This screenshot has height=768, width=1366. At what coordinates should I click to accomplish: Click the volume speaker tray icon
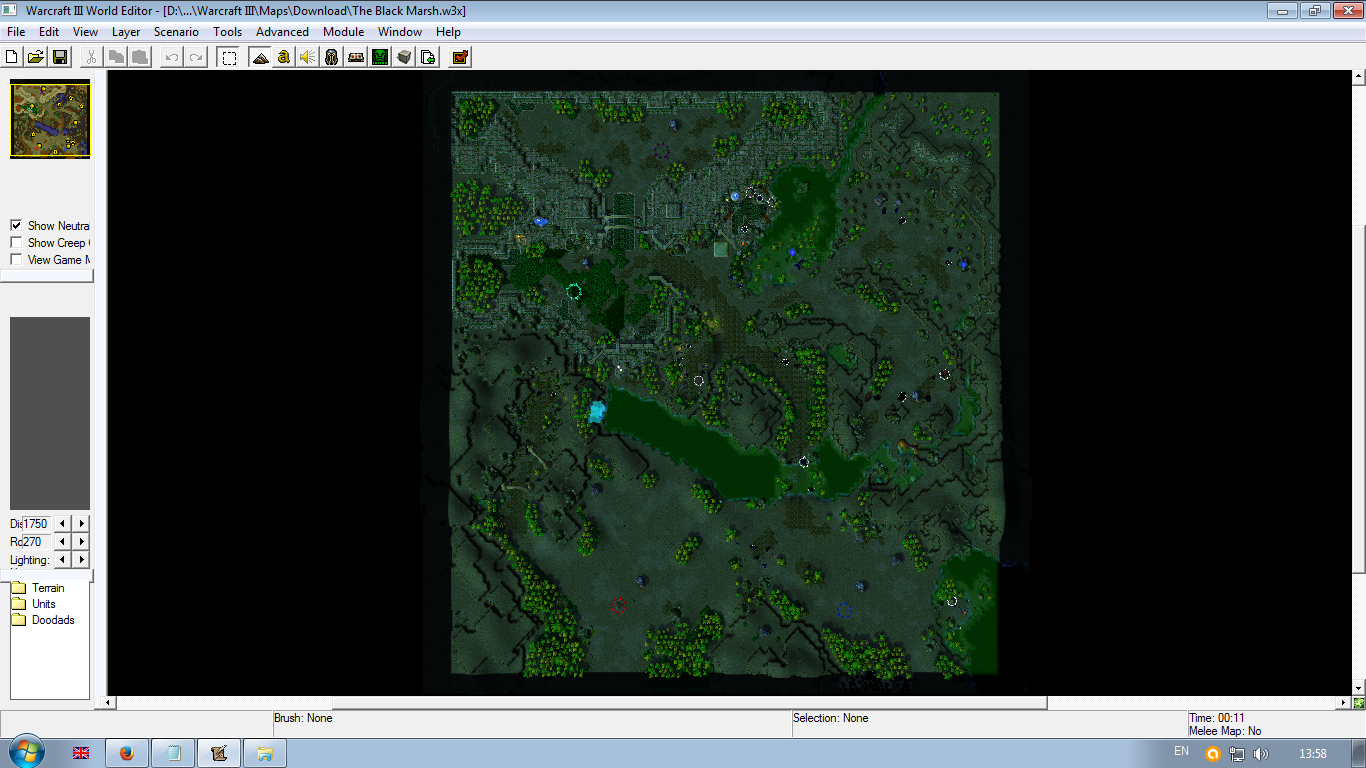1260,754
